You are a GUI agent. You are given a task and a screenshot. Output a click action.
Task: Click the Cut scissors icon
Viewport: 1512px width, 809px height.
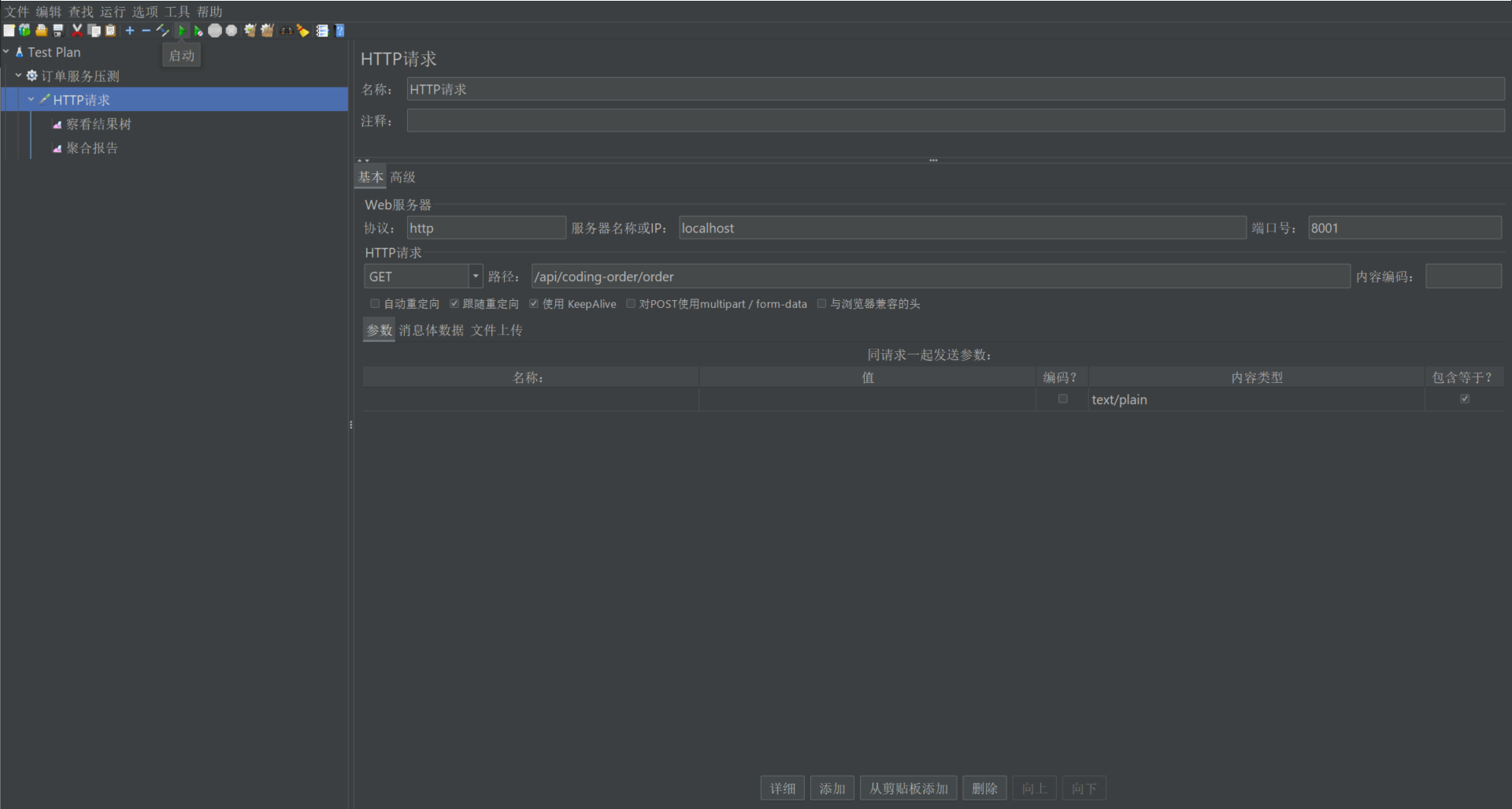tap(77, 31)
